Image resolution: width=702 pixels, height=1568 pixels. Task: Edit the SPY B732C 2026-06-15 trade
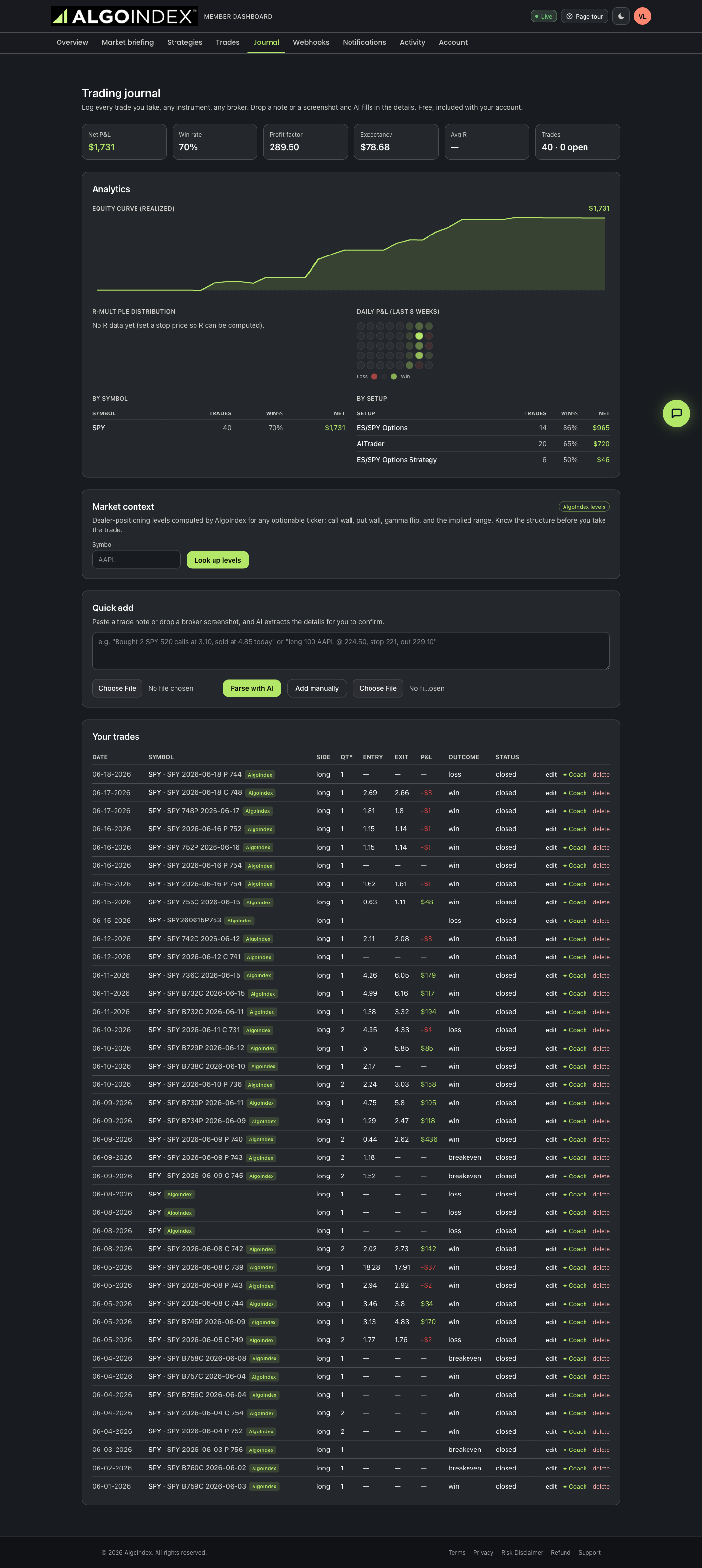point(551,994)
